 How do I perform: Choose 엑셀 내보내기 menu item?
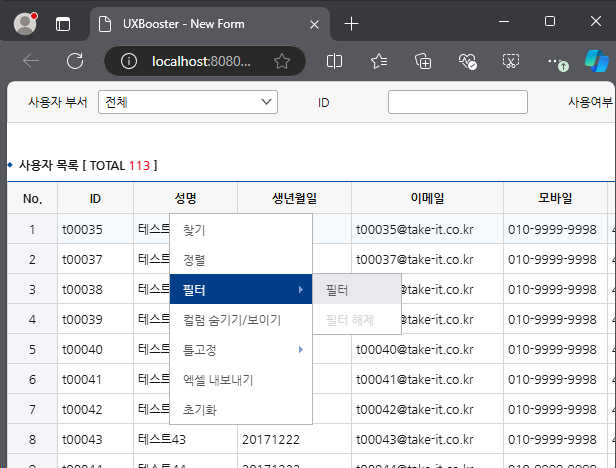241,380
